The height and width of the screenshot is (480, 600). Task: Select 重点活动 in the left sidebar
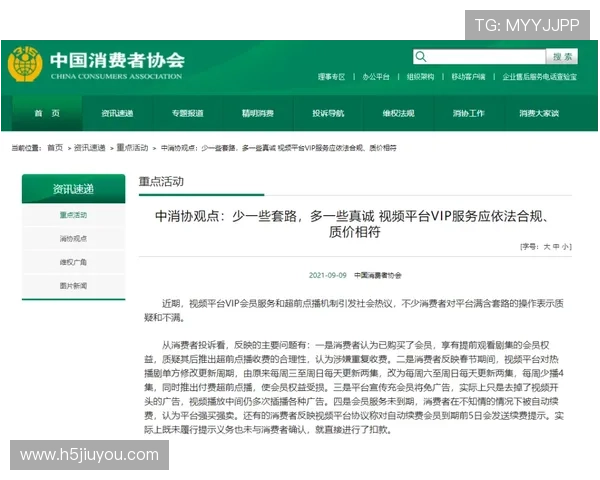click(x=73, y=215)
